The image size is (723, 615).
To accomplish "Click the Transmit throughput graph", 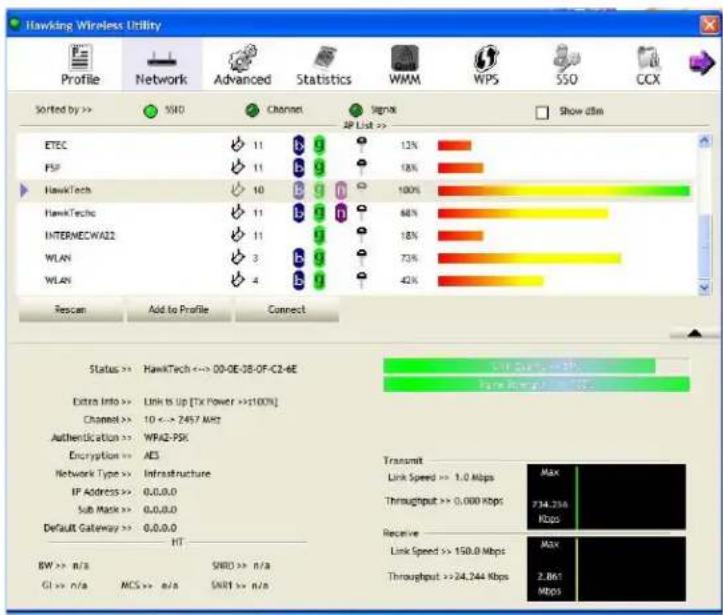I will pyautogui.click(x=606, y=497).
